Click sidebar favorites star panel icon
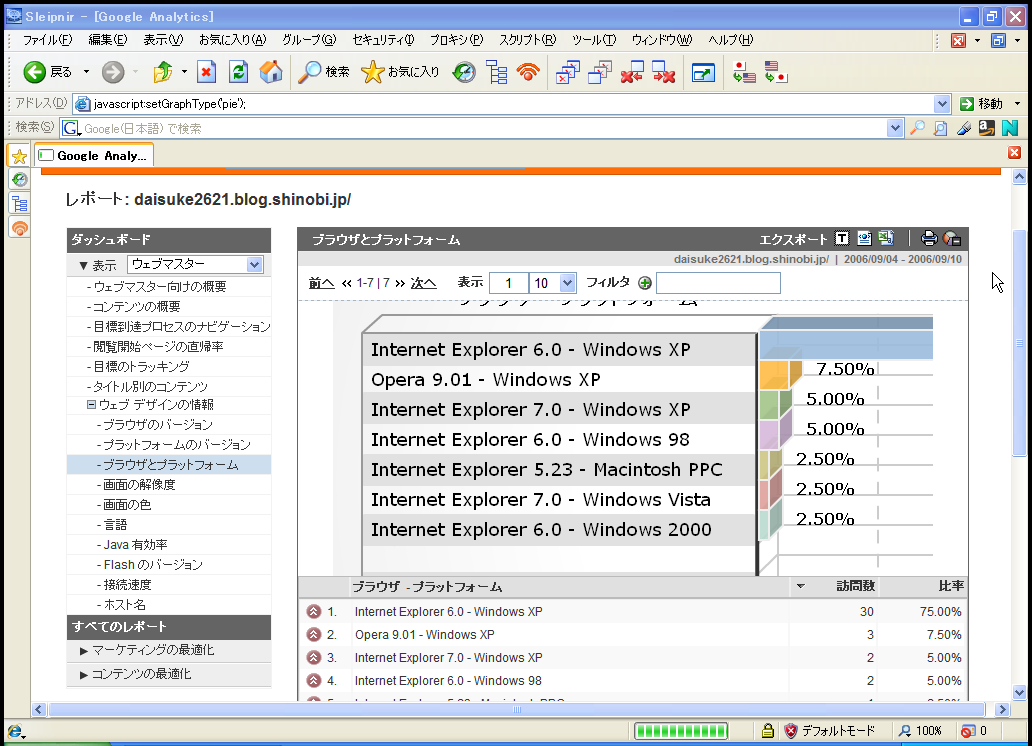 pos(19,157)
